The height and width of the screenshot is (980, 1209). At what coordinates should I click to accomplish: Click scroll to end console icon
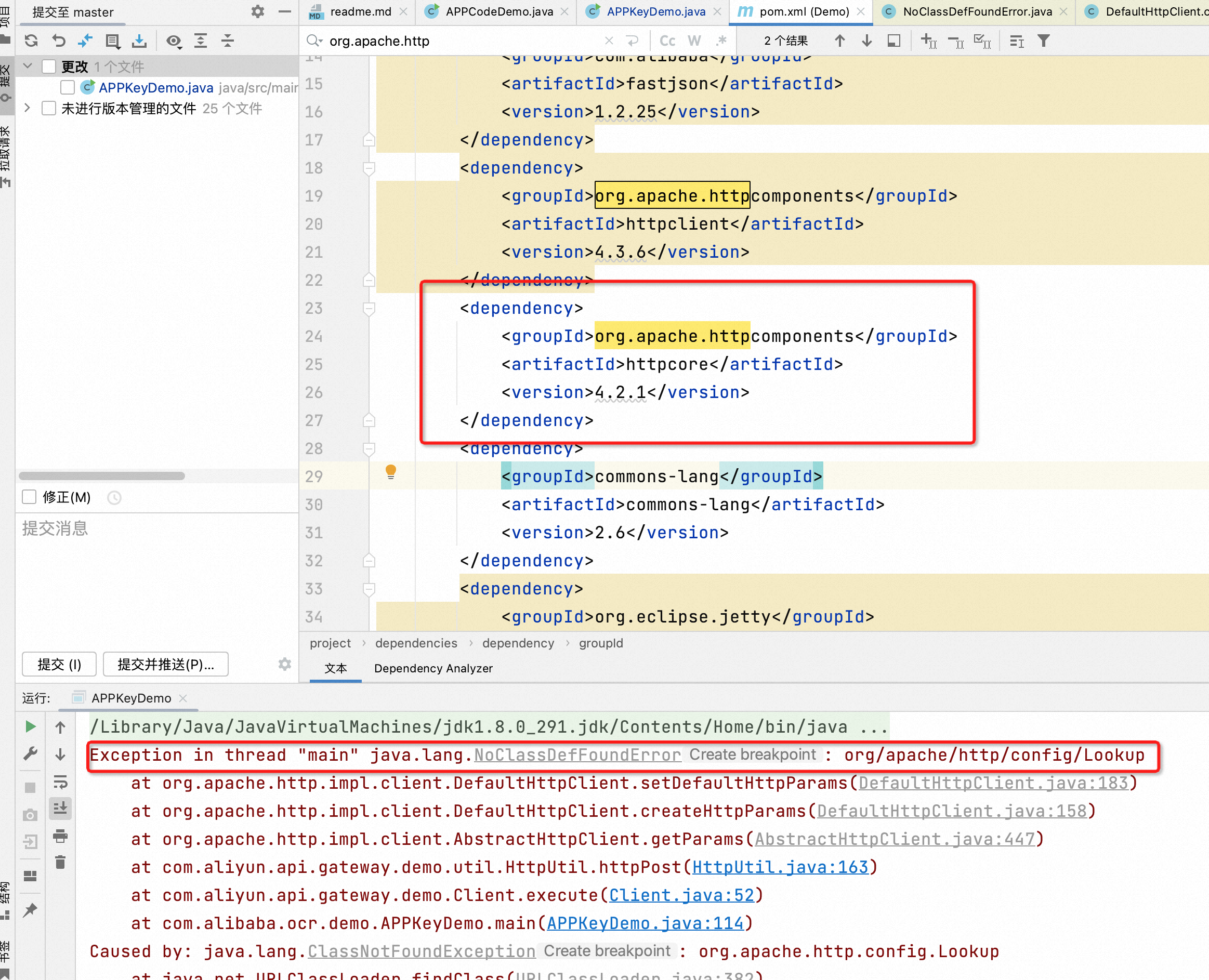point(60,809)
